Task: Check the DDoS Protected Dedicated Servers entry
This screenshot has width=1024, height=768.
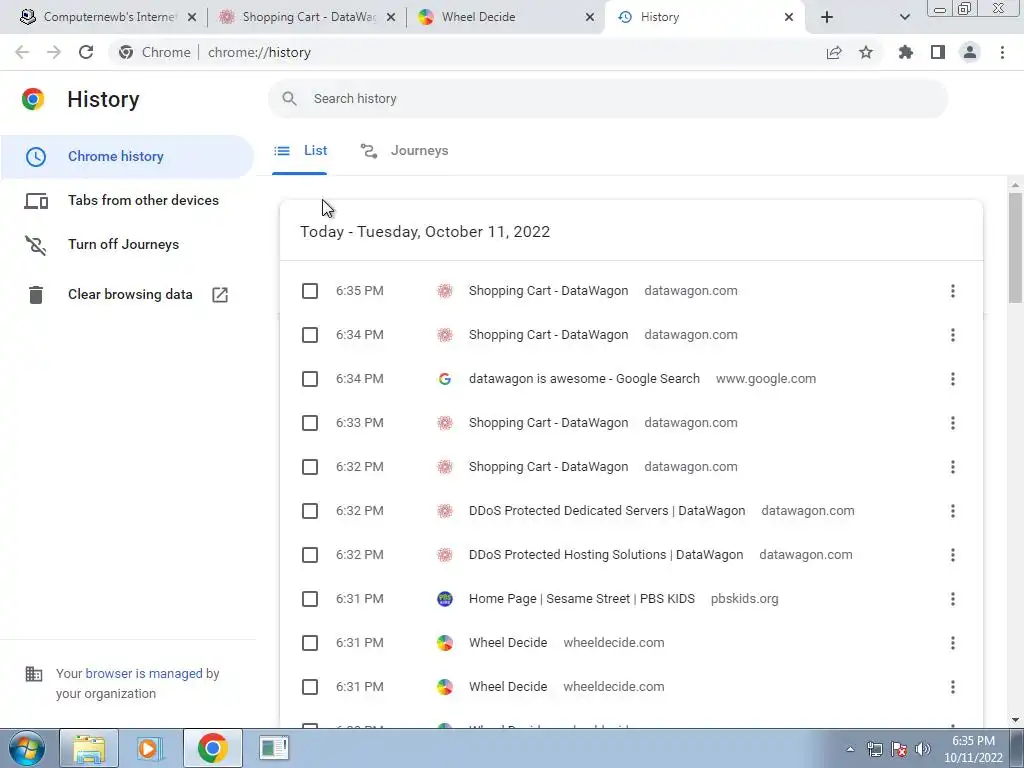Action: (310, 511)
